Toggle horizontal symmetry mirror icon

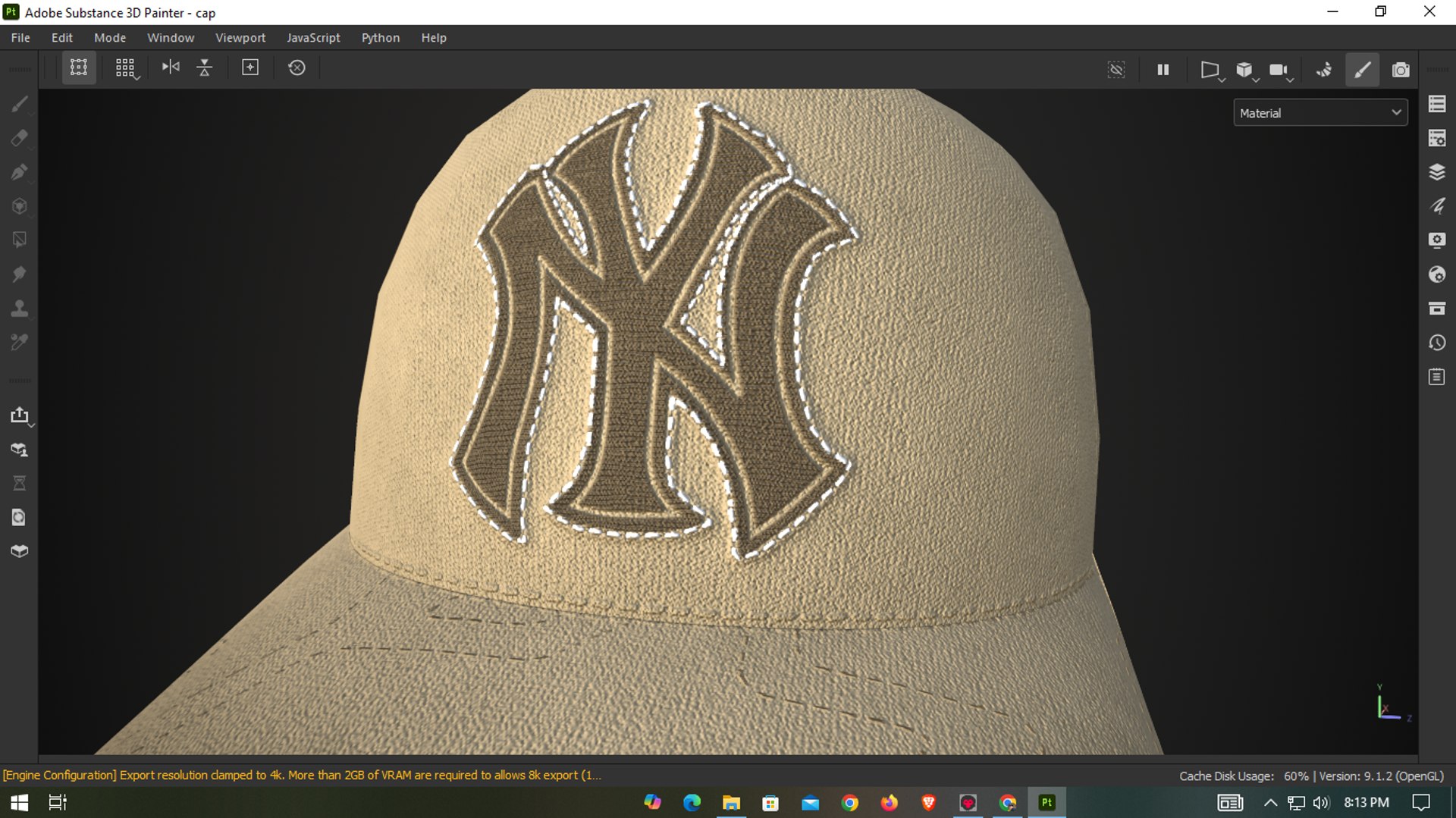click(x=171, y=67)
